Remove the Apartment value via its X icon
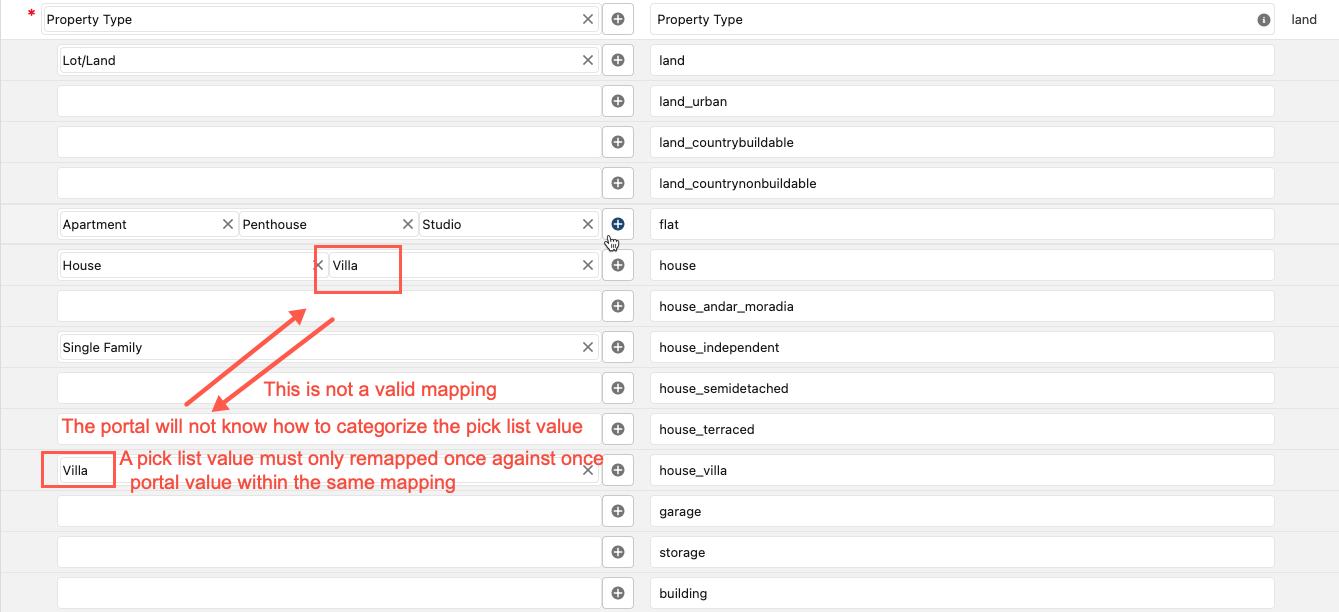This screenshot has width=1339, height=612. point(228,224)
